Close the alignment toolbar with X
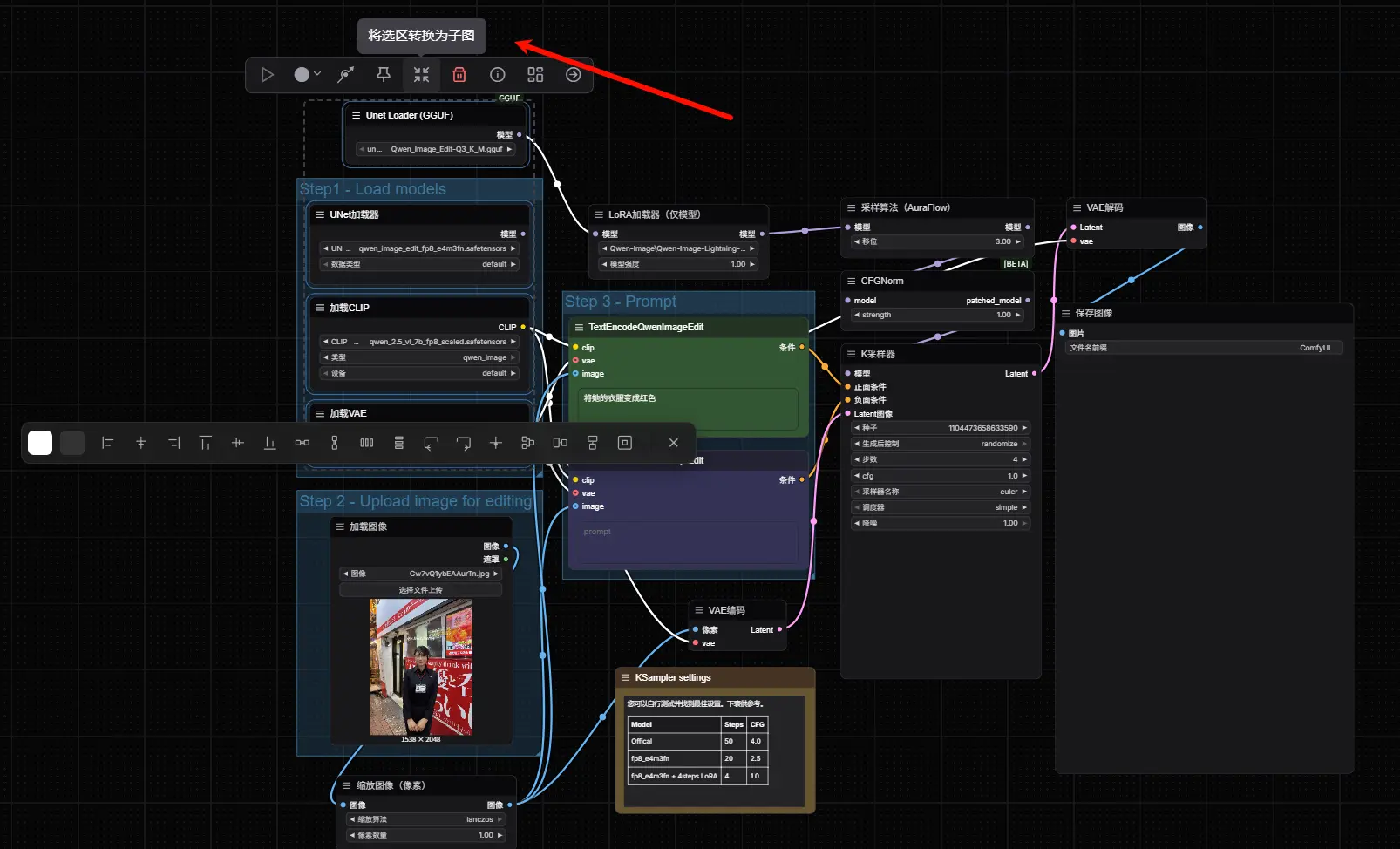 673,443
